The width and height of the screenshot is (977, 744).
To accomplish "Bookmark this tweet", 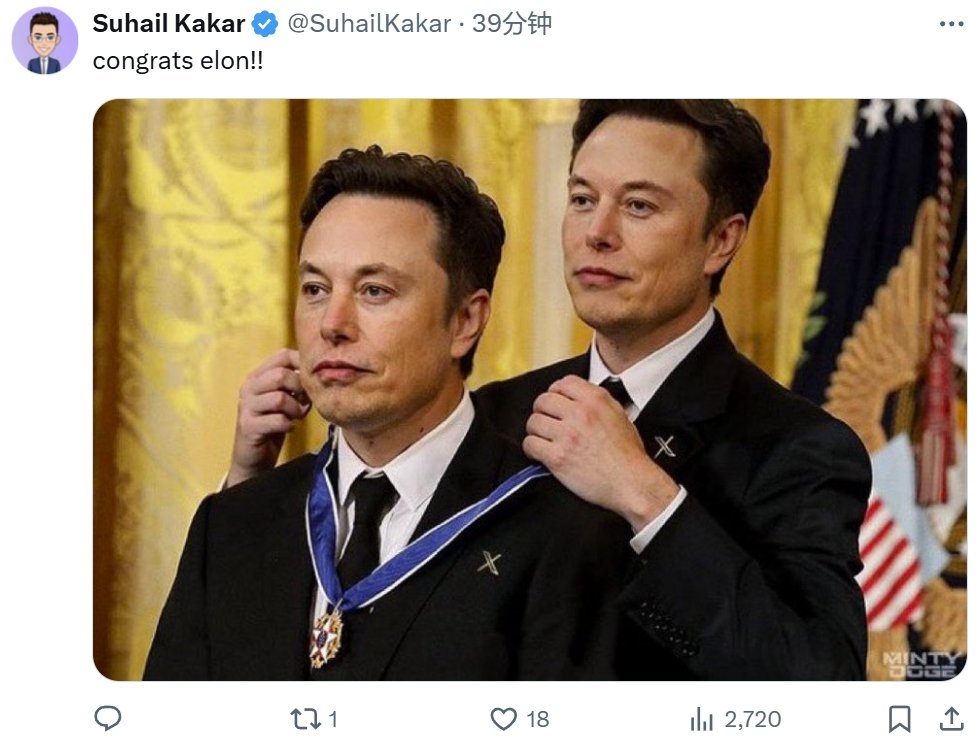I will (x=899, y=719).
